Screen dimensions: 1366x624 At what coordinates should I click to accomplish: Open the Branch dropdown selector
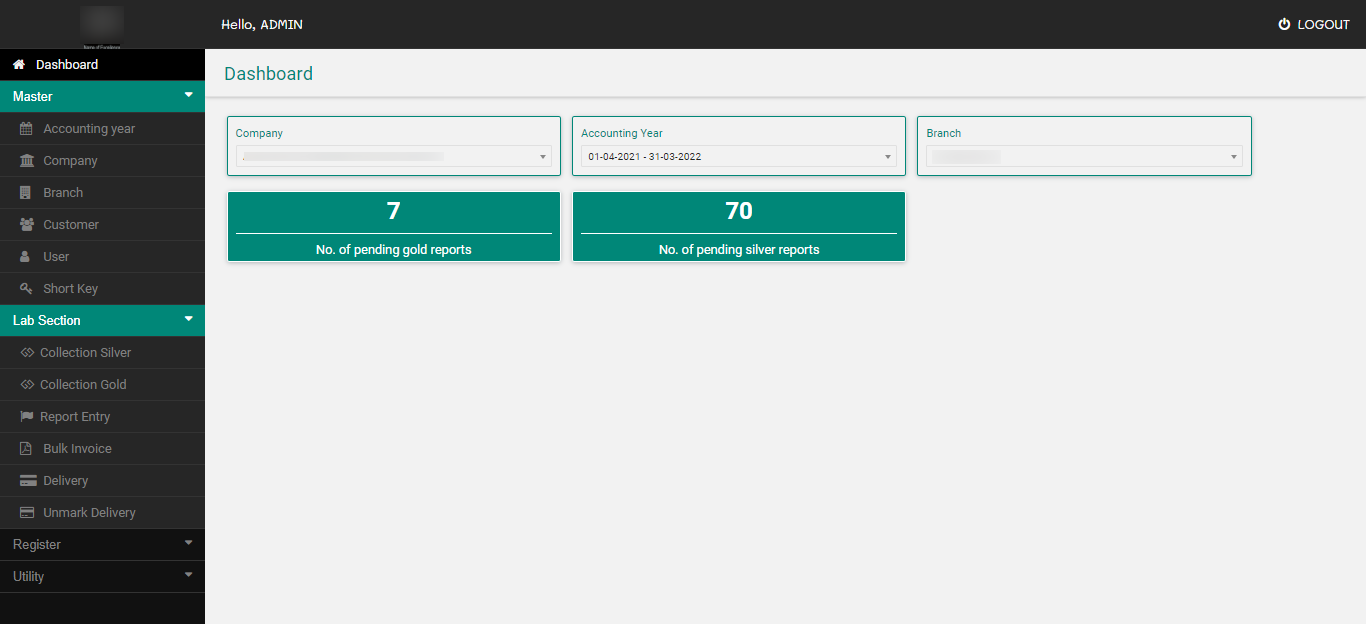1084,157
